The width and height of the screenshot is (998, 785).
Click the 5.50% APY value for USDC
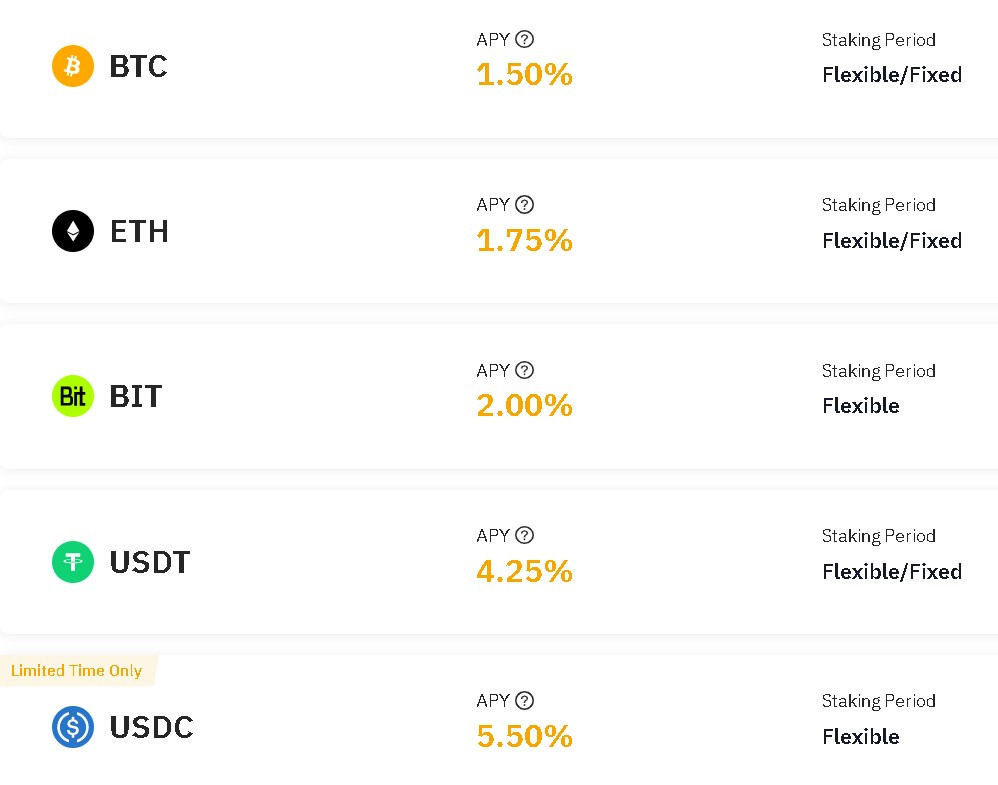(x=524, y=736)
